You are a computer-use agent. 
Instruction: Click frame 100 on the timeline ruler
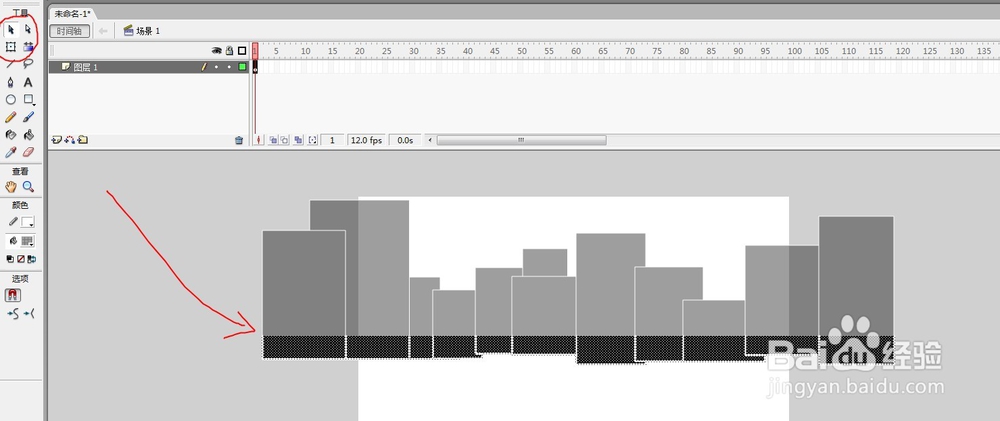pyautogui.click(x=793, y=50)
